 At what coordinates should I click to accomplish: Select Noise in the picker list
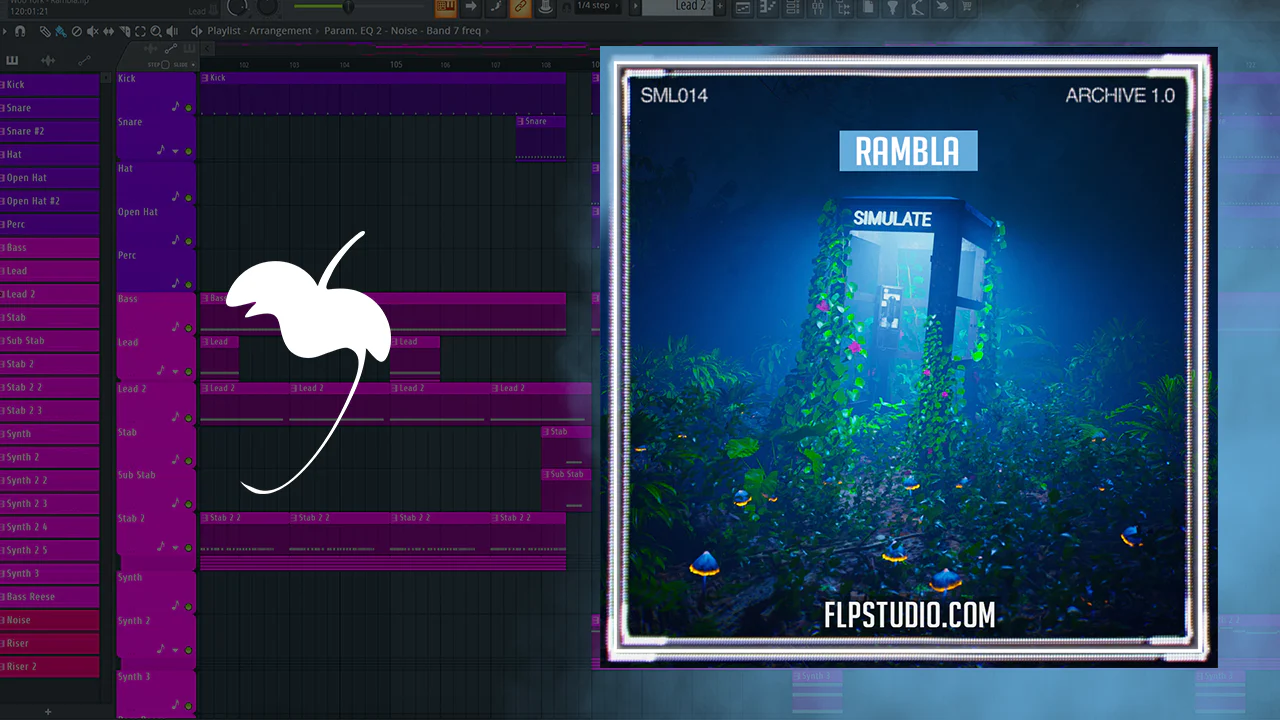point(50,620)
